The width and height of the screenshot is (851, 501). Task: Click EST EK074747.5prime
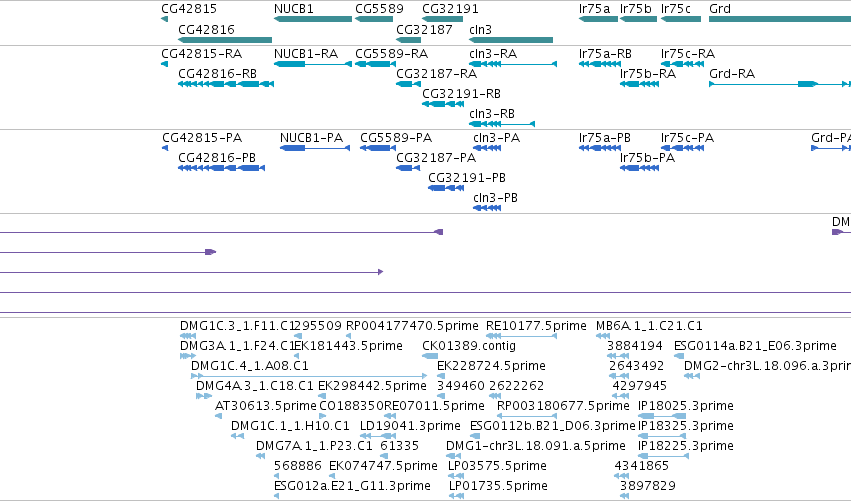coord(383,466)
